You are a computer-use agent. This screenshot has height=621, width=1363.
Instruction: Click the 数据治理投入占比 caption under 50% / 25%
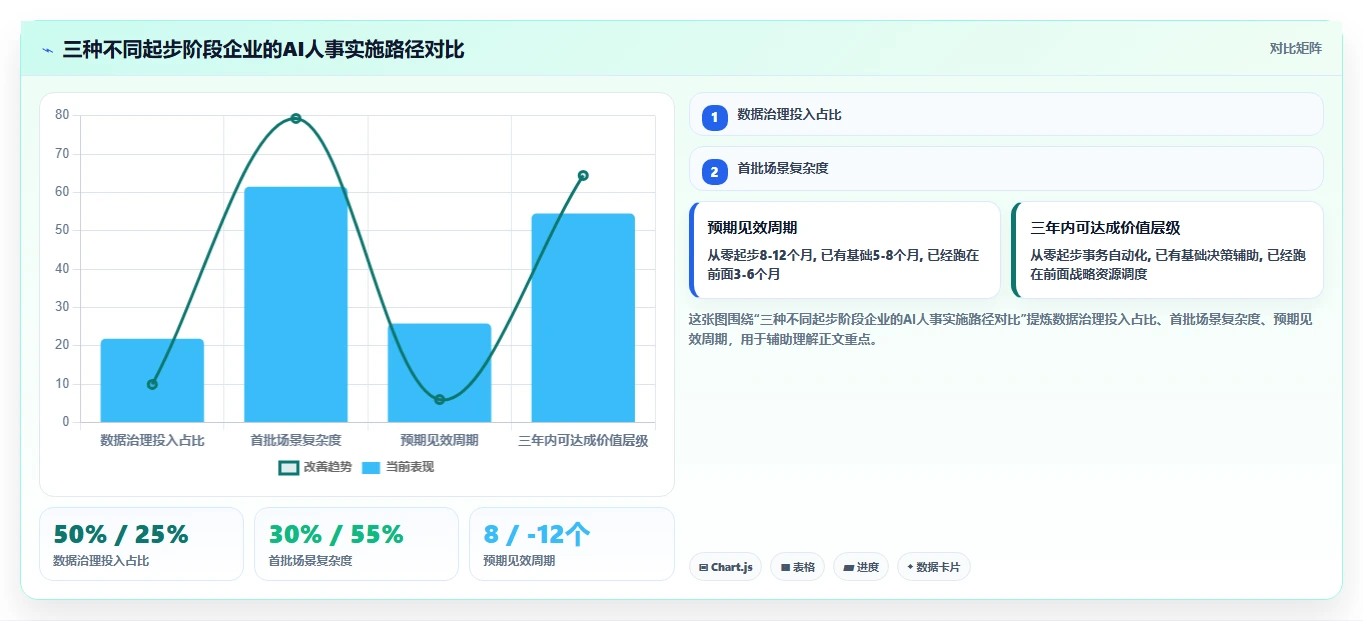pos(101,561)
